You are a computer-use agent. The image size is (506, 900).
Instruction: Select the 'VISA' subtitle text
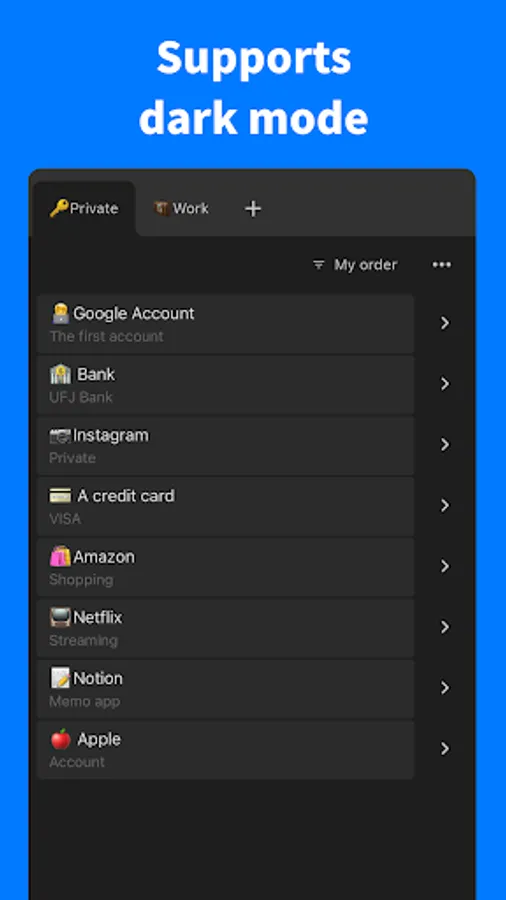coord(65,519)
